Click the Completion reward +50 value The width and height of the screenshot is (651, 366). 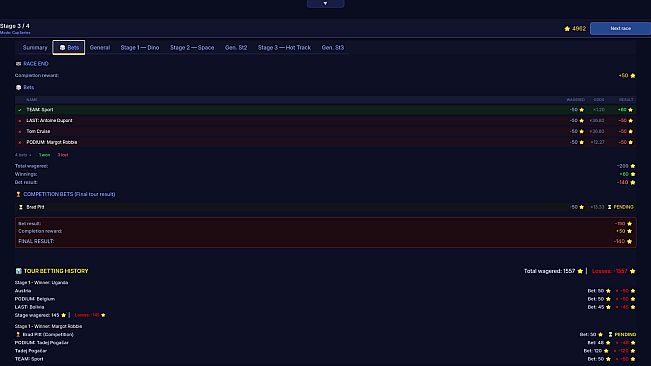(x=623, y=76)
